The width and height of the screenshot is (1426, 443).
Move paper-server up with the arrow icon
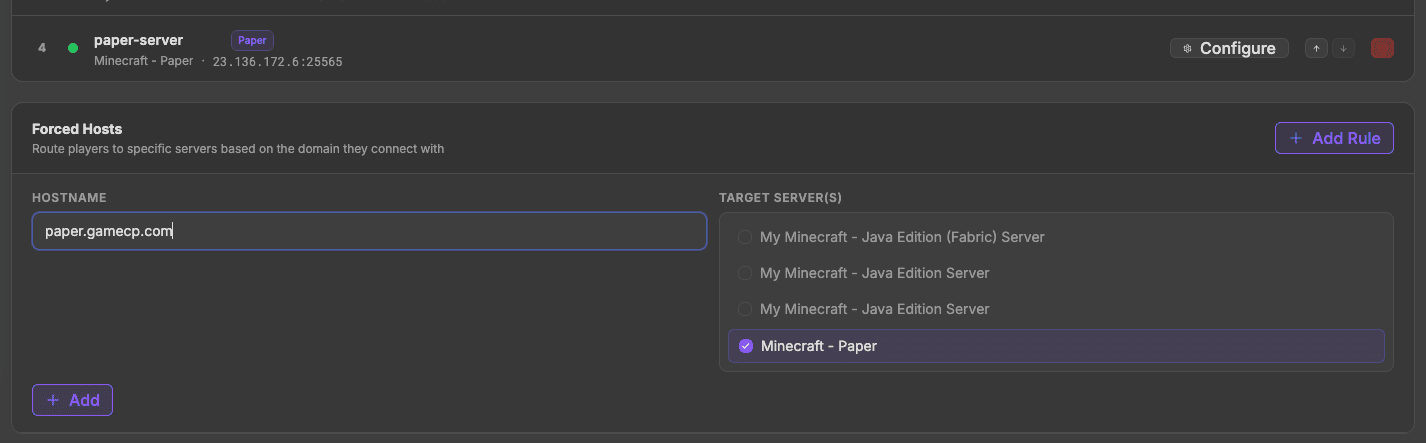tap(1316, 48)
